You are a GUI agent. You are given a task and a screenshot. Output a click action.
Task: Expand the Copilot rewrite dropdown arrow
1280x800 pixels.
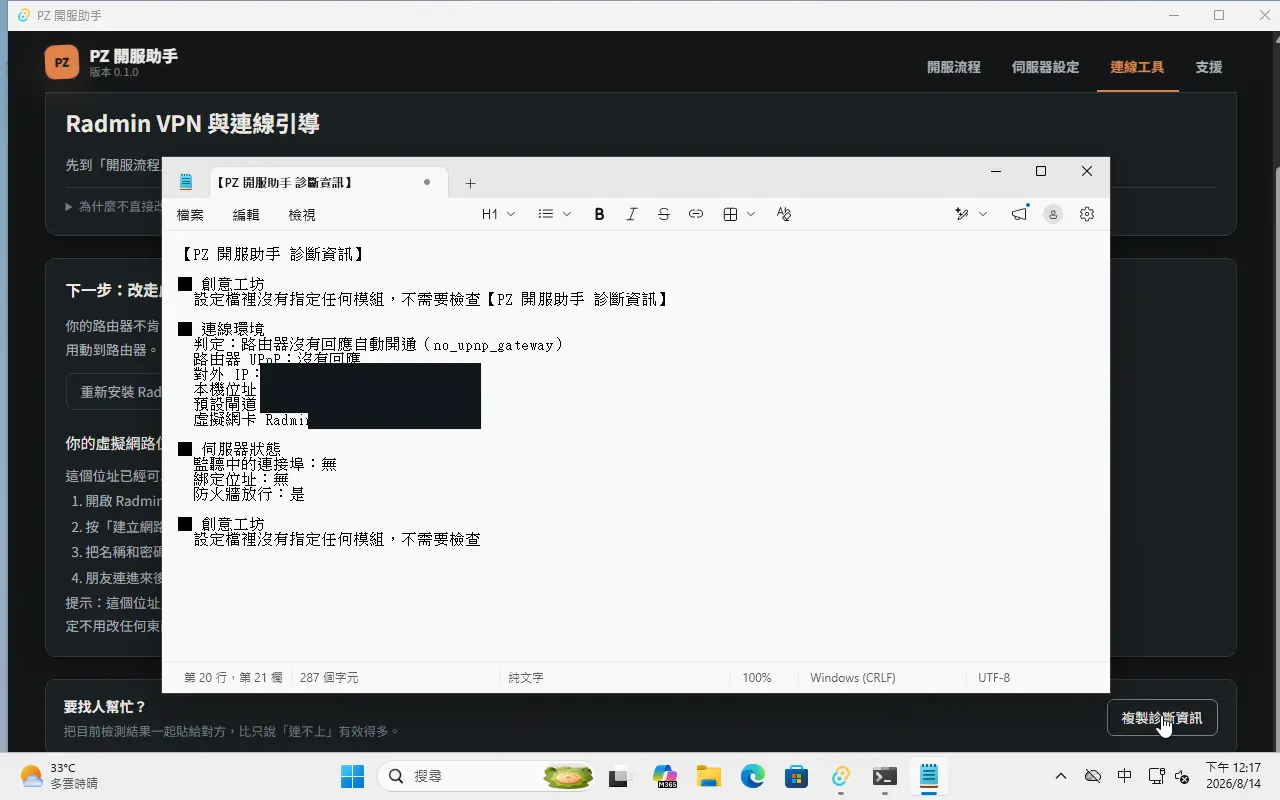[983, 214]
